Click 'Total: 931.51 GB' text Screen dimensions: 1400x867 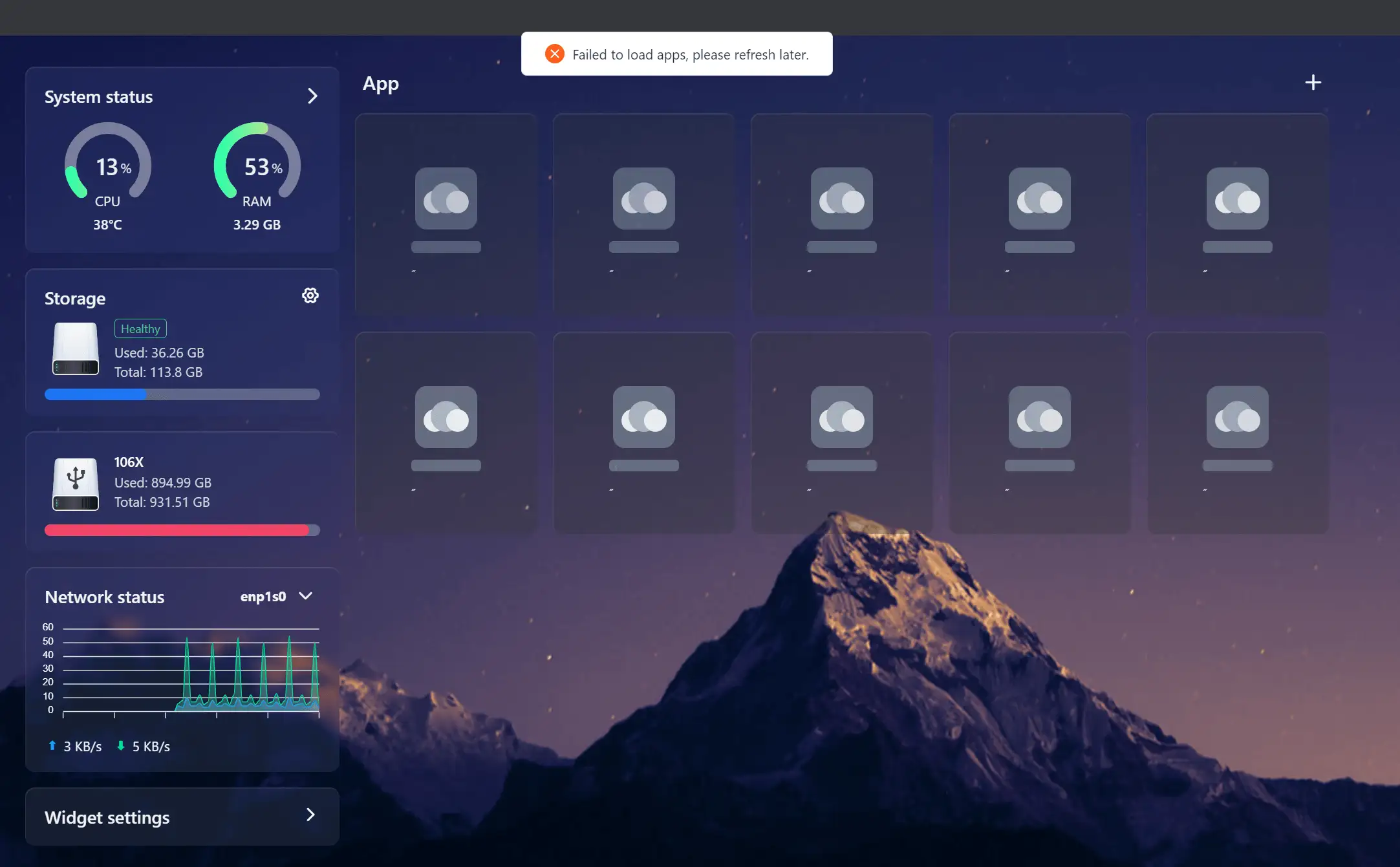[x=162, y=502]
